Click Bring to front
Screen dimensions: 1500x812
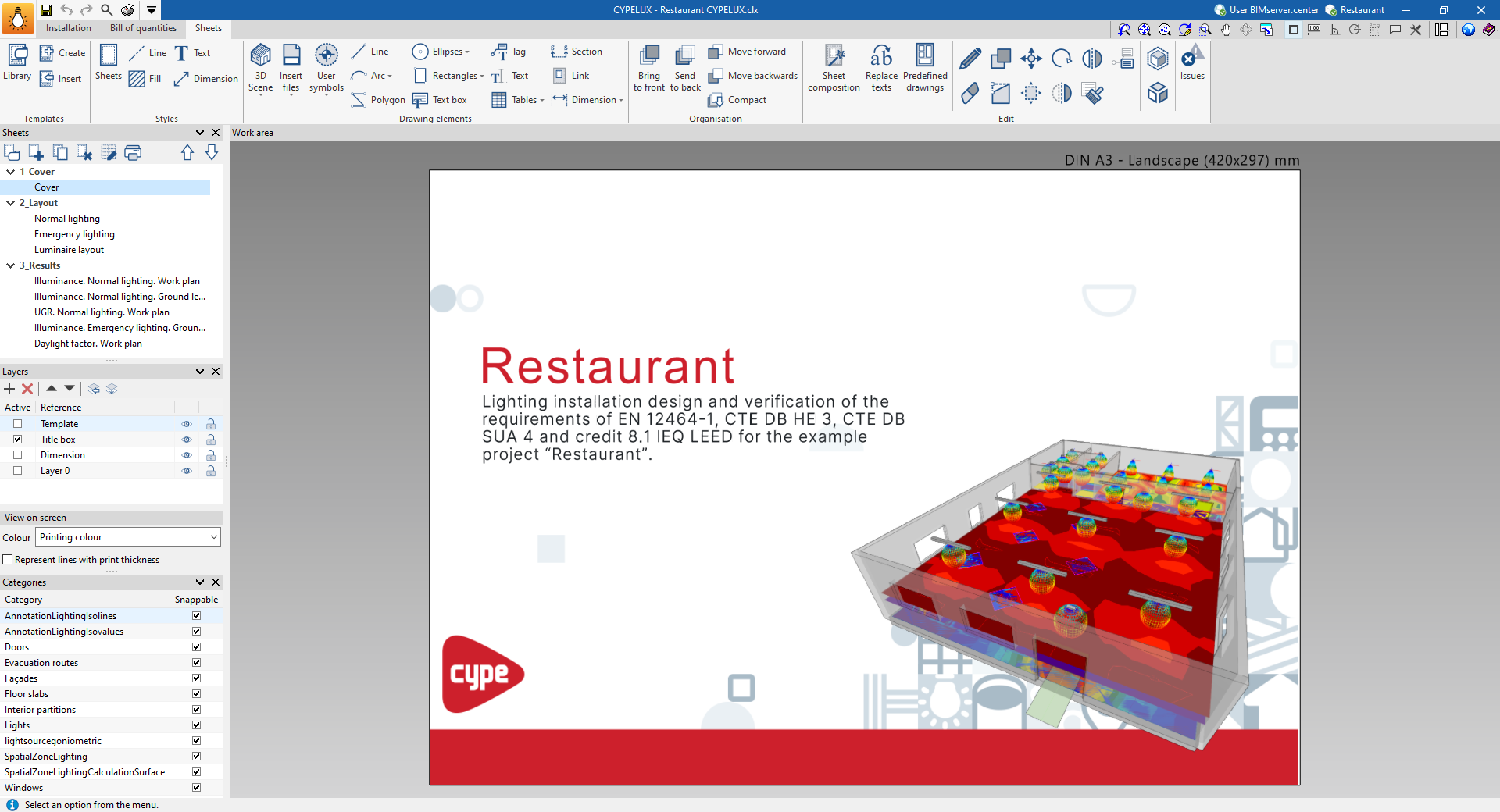(649, 68)
